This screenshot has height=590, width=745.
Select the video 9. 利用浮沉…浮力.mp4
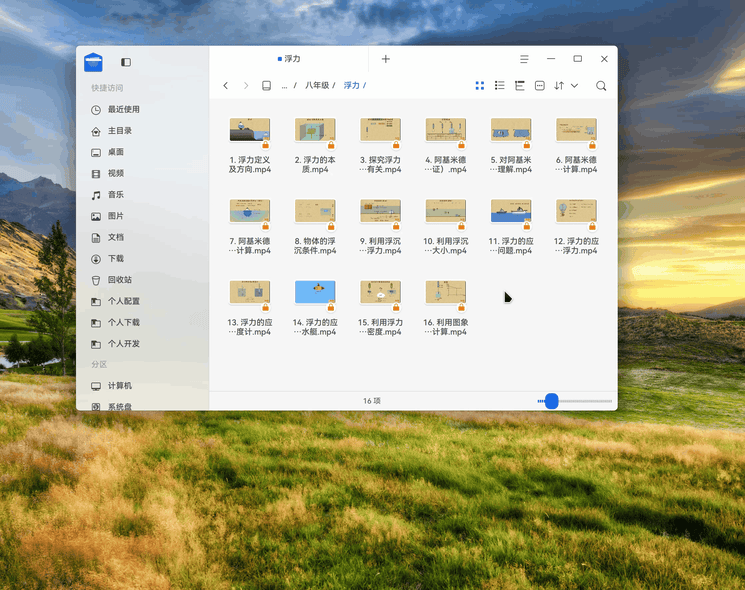(380, 227)
